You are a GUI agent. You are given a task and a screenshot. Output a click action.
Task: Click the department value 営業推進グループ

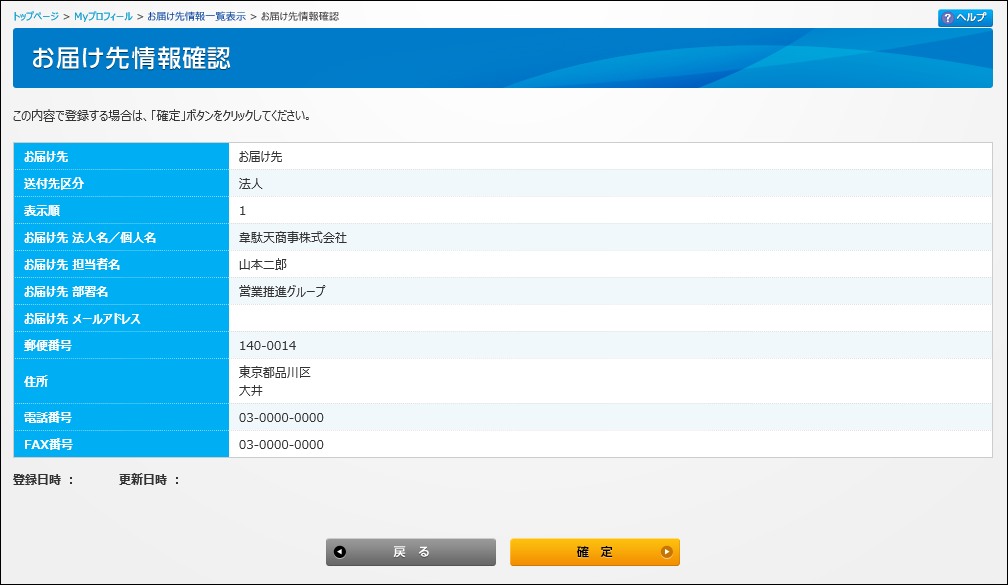(x=282, y=292)
